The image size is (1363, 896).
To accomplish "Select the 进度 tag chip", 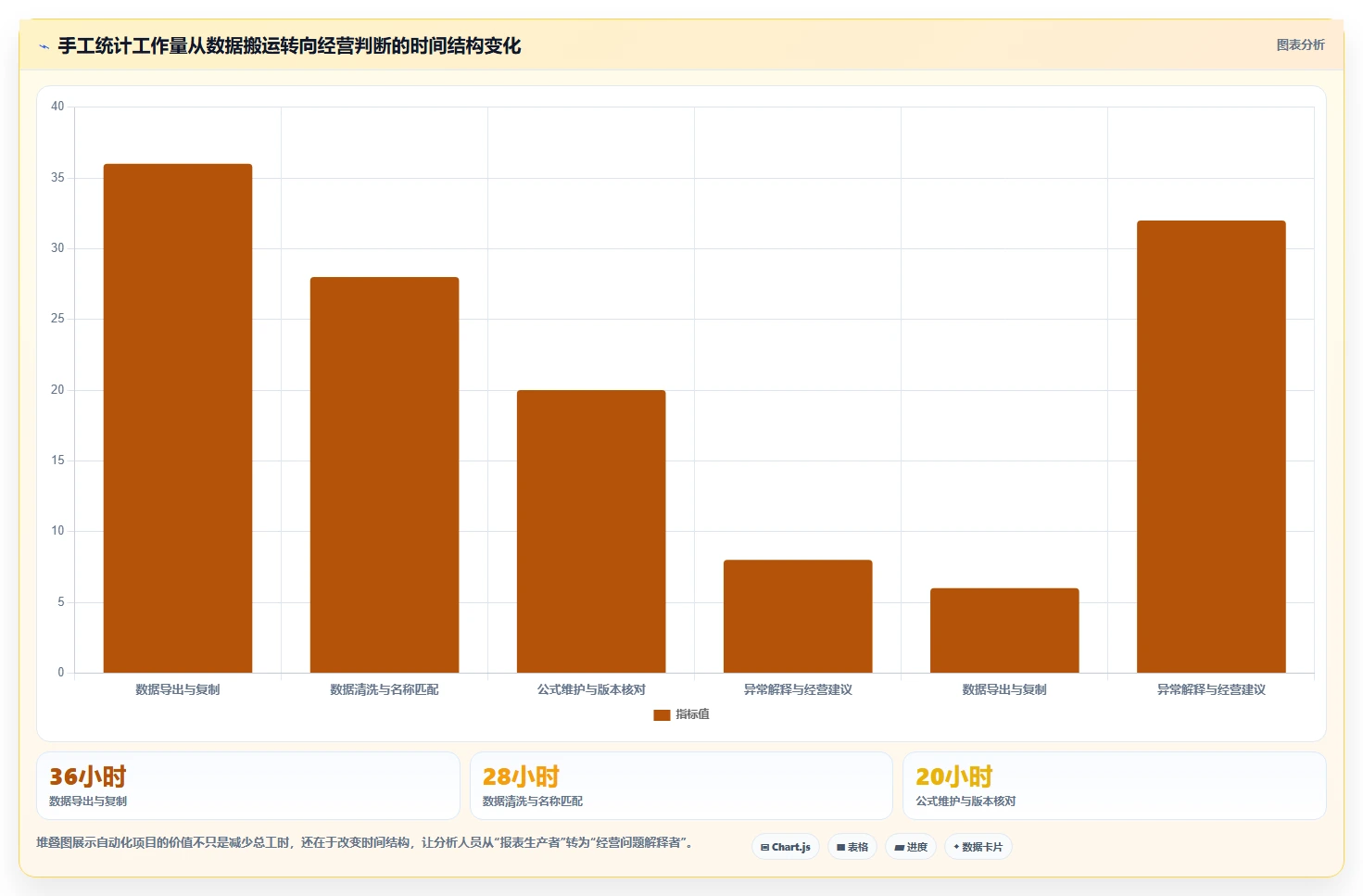I will pyautogui.click(x=911, y=847).
